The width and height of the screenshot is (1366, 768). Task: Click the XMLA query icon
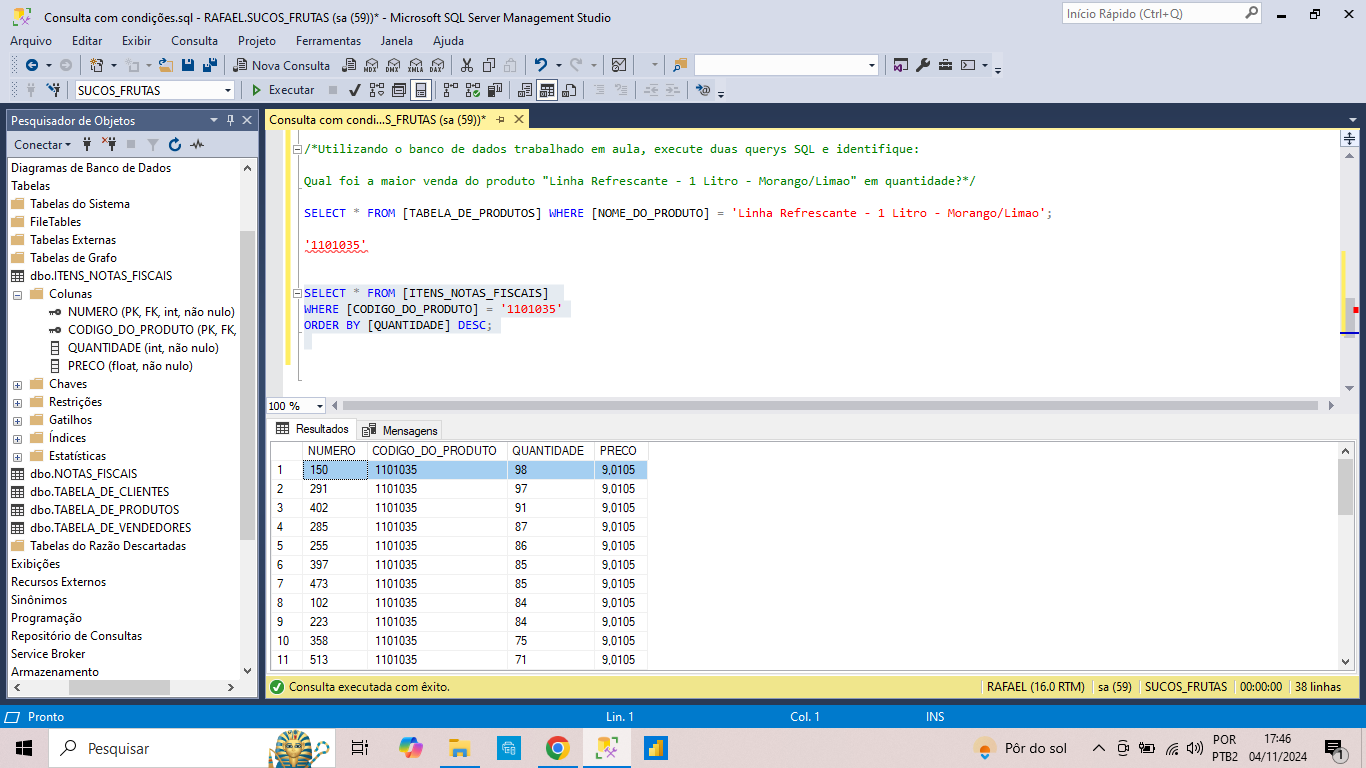click(415, 65)
